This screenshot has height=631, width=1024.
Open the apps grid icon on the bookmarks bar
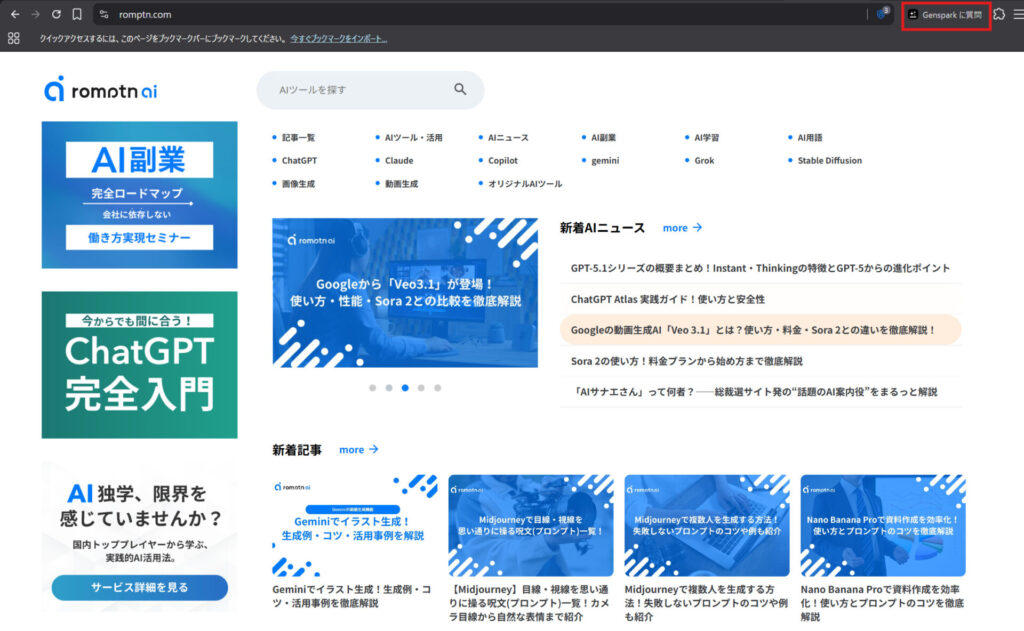pos(14,39)
